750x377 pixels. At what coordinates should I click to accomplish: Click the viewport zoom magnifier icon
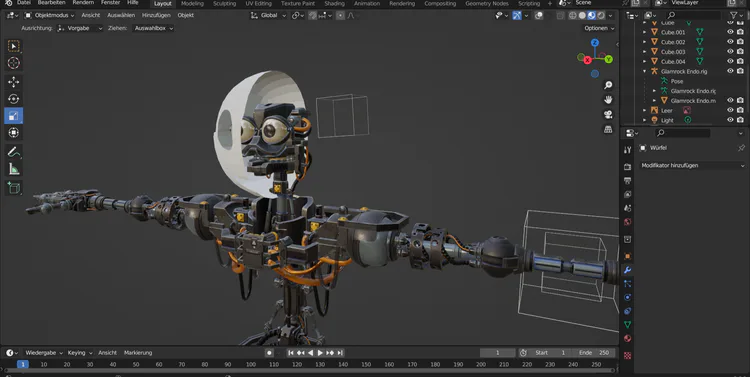click(x=608, y=85)
